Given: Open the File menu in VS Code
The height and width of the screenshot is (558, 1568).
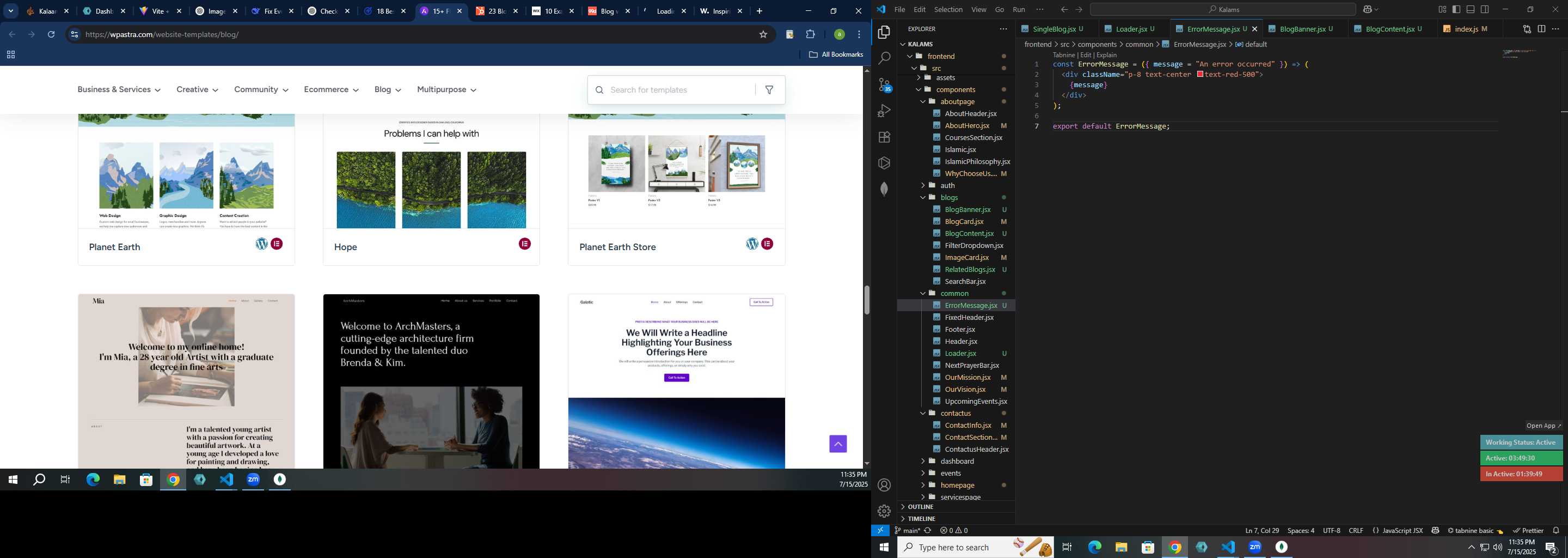Looking at the screenshot, I should click(x=899, y=10).
